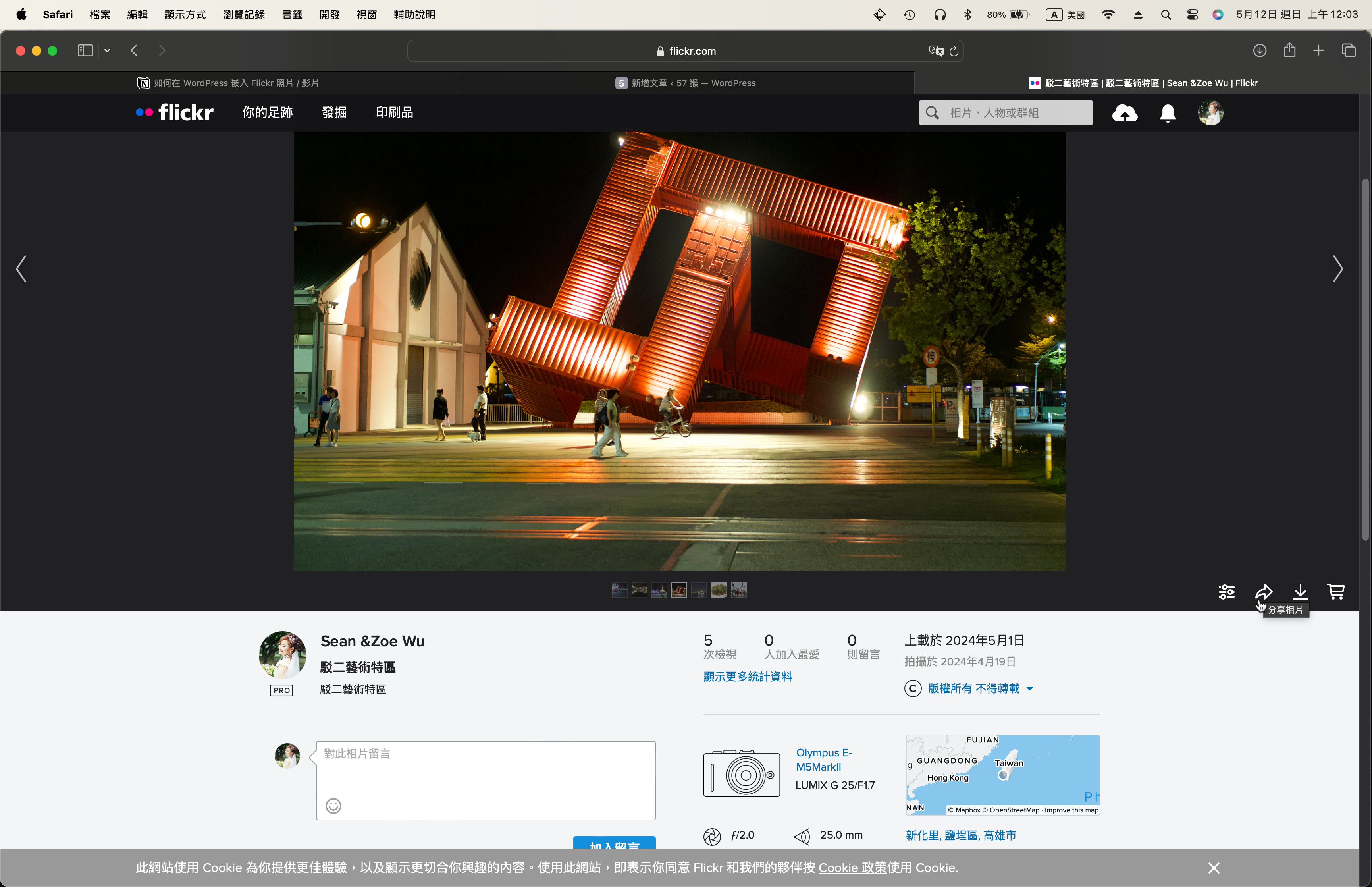The height and width of the screenshot is (887, 1372).
Task: Click the download photo icon
Action: (1300, 591)
